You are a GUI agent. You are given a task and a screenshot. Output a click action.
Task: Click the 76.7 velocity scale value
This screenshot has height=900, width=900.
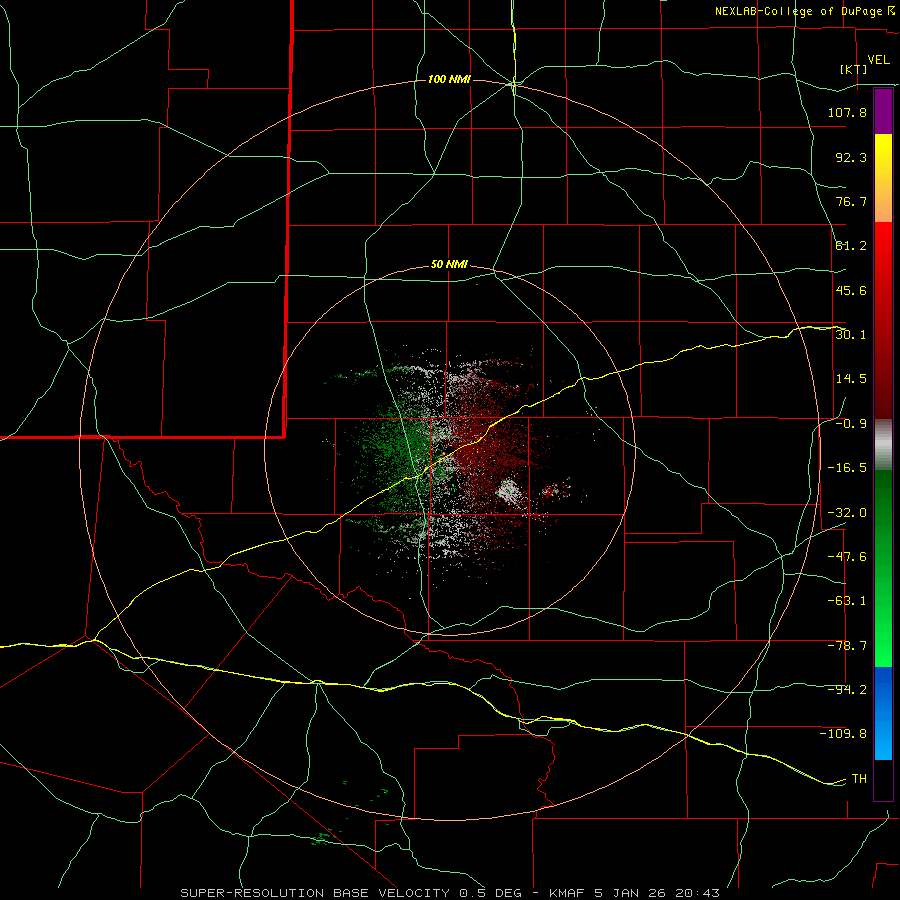[x=851, y=201]
